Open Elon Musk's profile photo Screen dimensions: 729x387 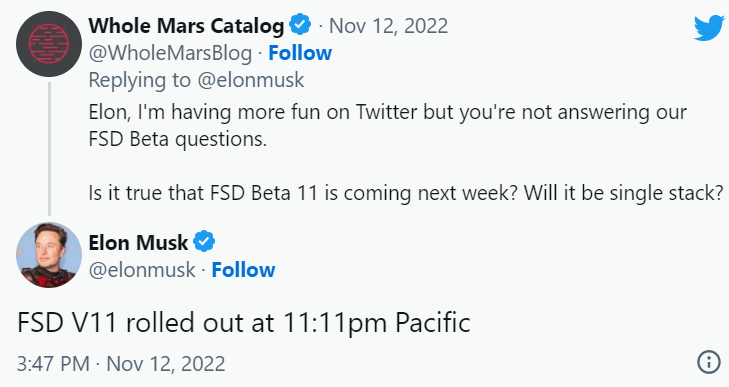click(x=49, y=255)
